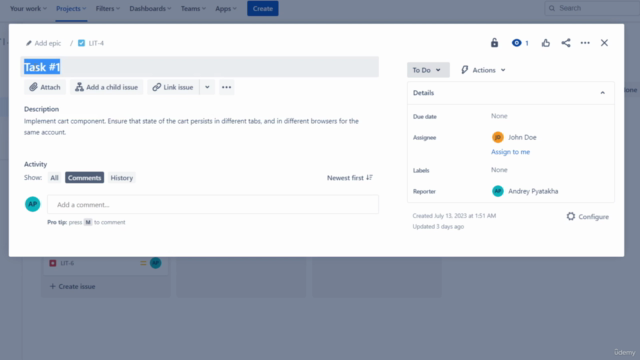Image resolution: width=640 pixels, height=360 pixels.
Task: Open the top-right more options ellipsis
Action: (x=585, y=43)
